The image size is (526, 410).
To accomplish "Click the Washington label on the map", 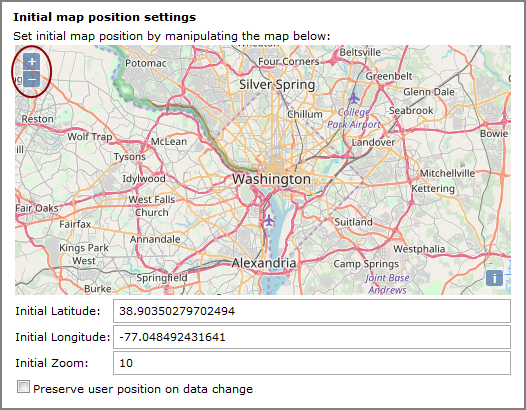I will click(271, 179).
